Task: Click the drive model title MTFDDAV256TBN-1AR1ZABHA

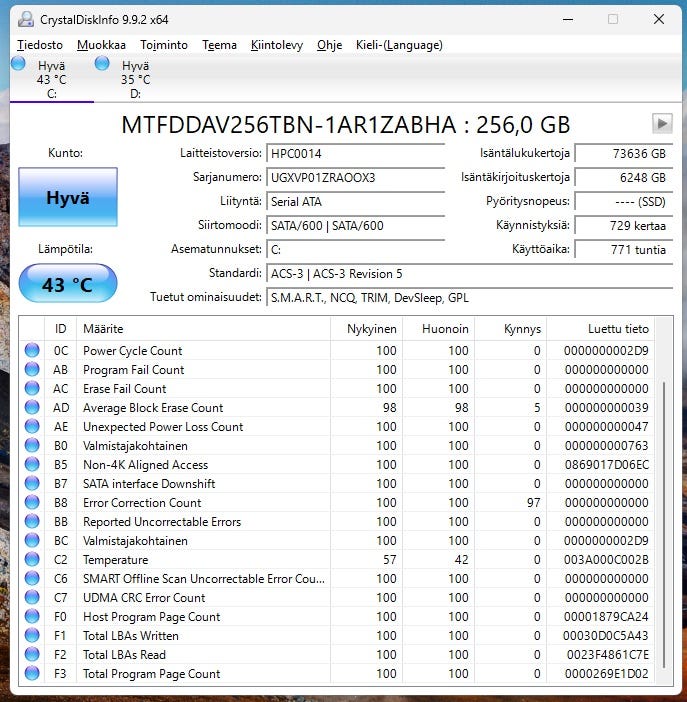Action: pyautogui.click(x=288, y=124)
